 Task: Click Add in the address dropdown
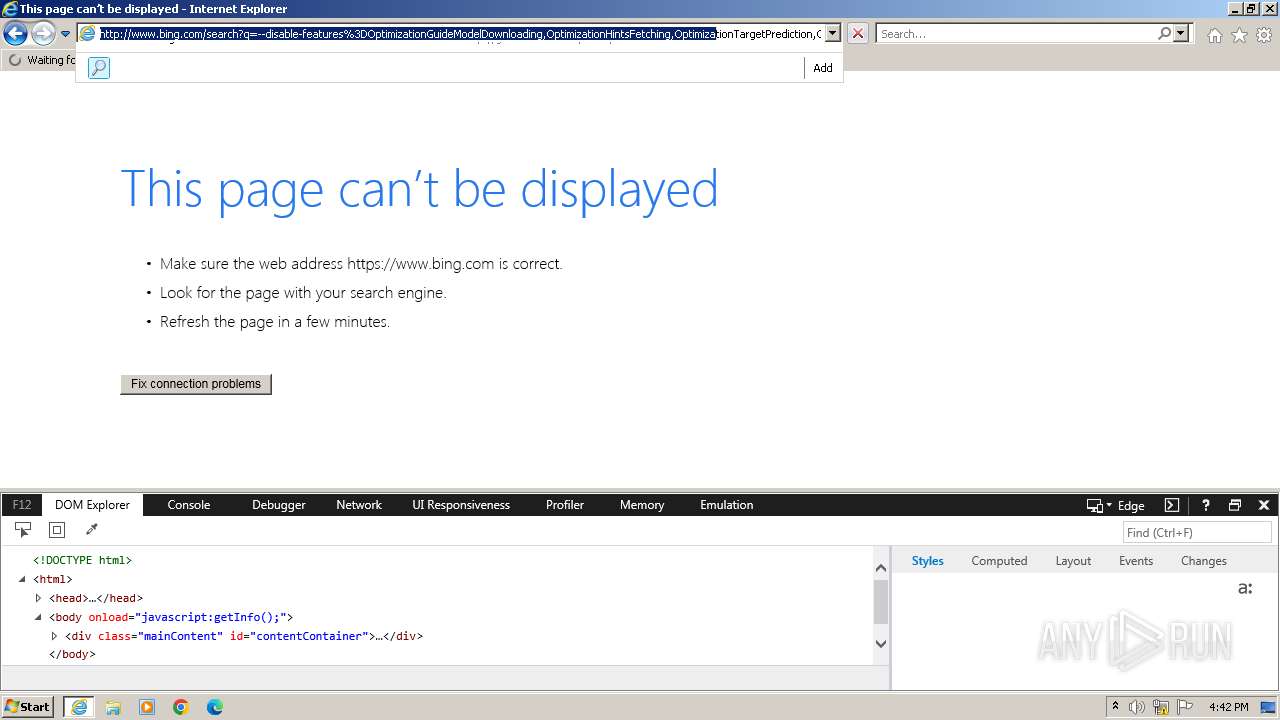pos(823,68)
